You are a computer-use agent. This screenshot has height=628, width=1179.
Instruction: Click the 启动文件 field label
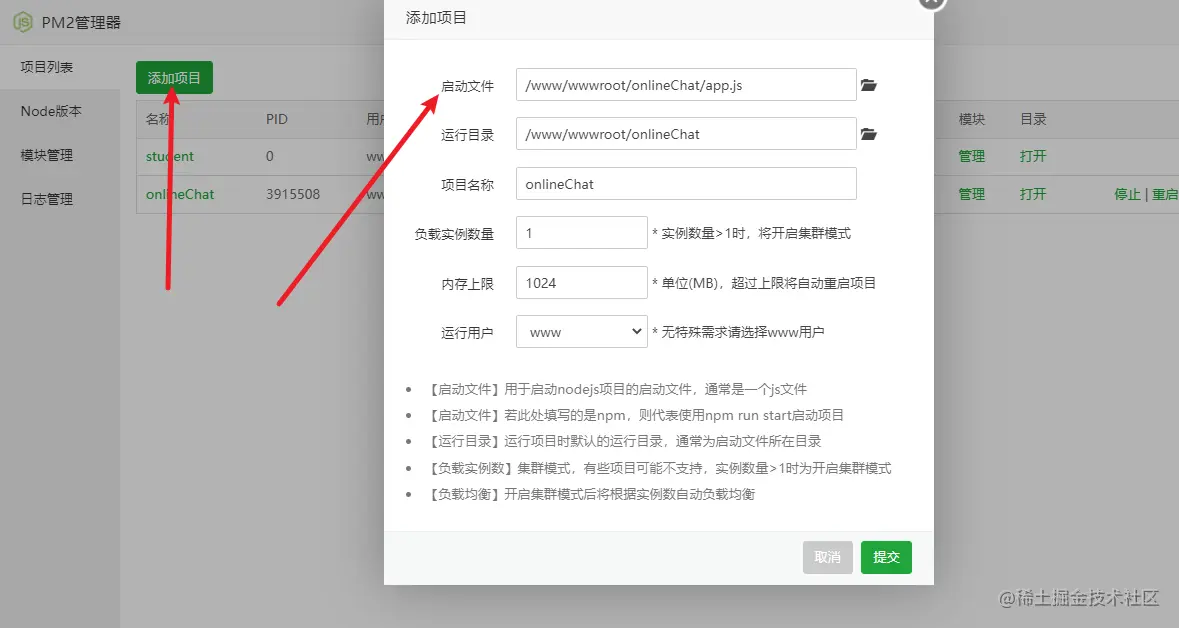[x=467, y=86]
